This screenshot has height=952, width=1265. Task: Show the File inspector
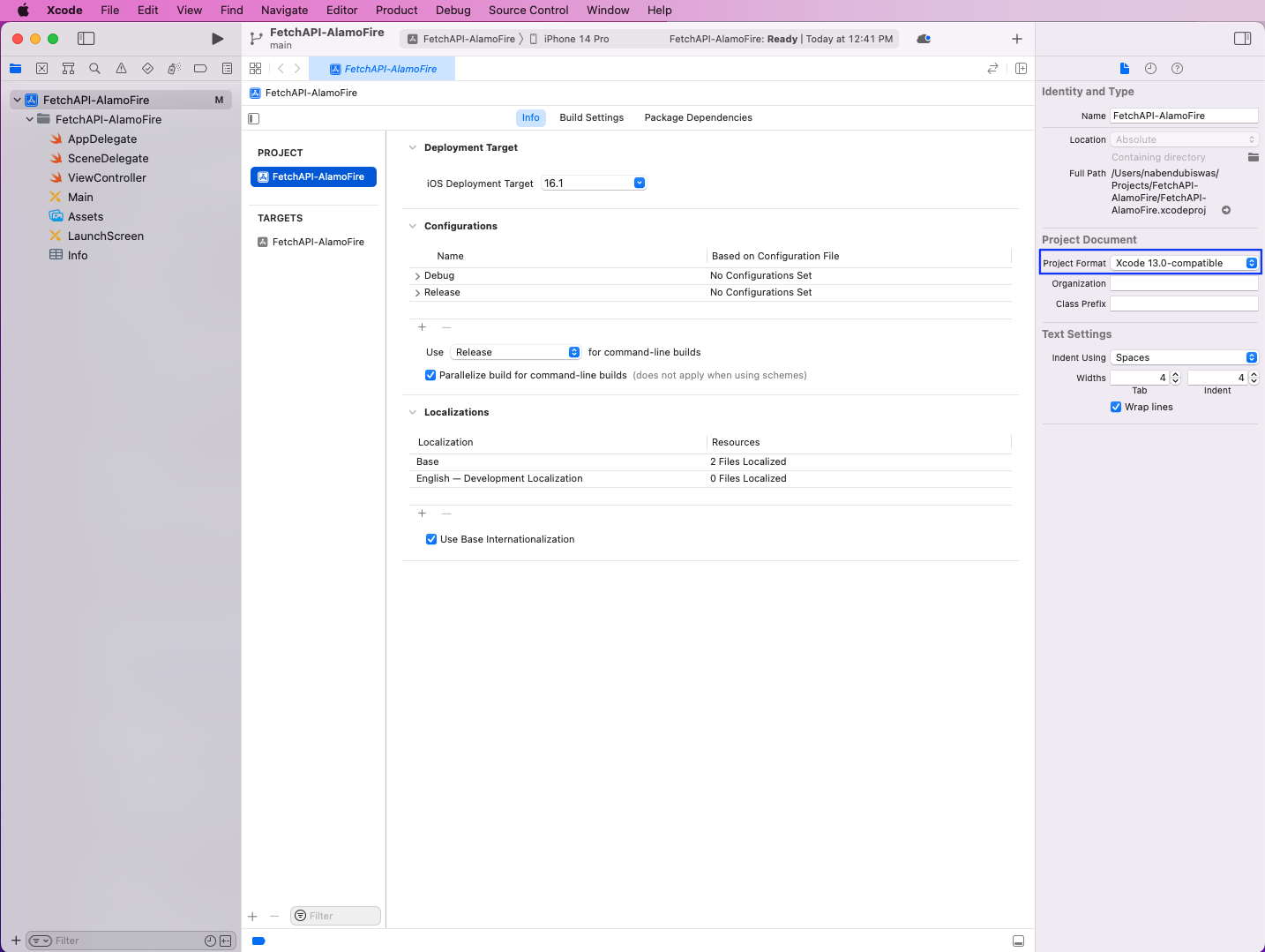point(1124,69)
